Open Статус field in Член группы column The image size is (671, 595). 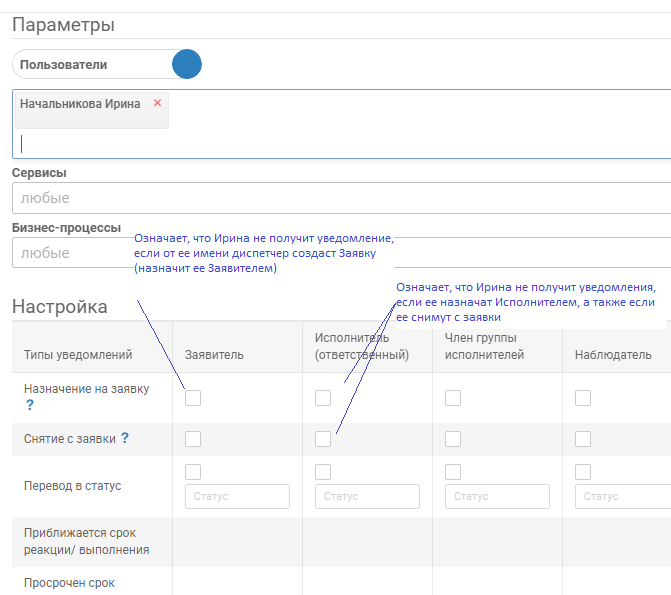(497, 496)
